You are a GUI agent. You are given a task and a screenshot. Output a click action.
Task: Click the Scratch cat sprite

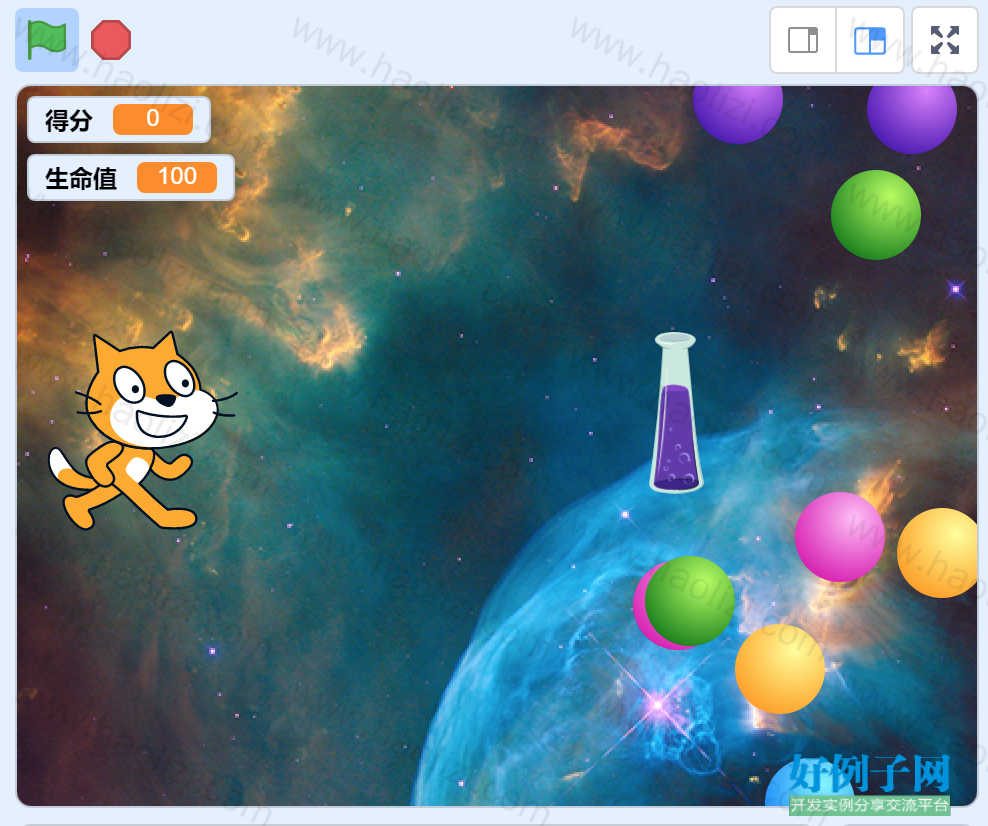point(143,431)
